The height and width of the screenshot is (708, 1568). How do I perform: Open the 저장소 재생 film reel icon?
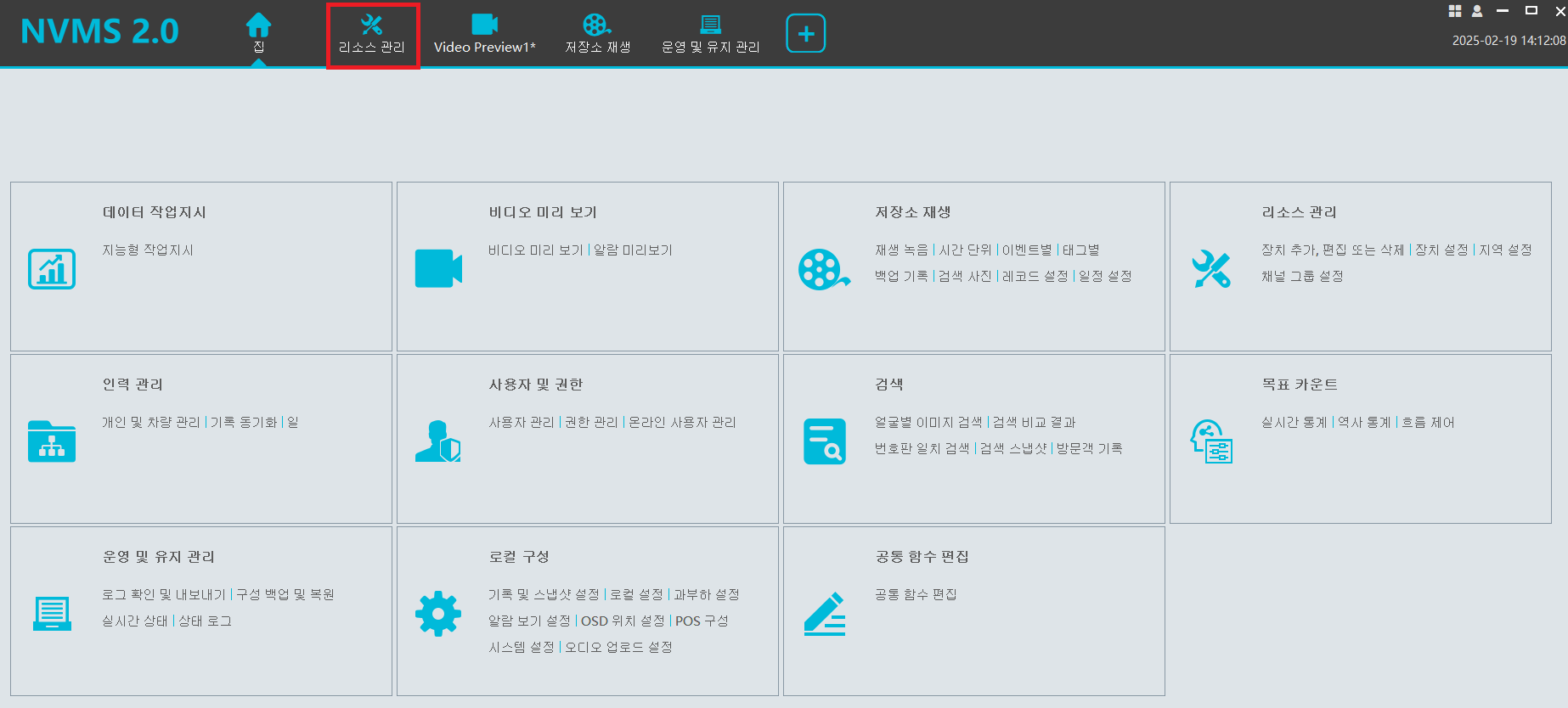(x=823, y=270)
